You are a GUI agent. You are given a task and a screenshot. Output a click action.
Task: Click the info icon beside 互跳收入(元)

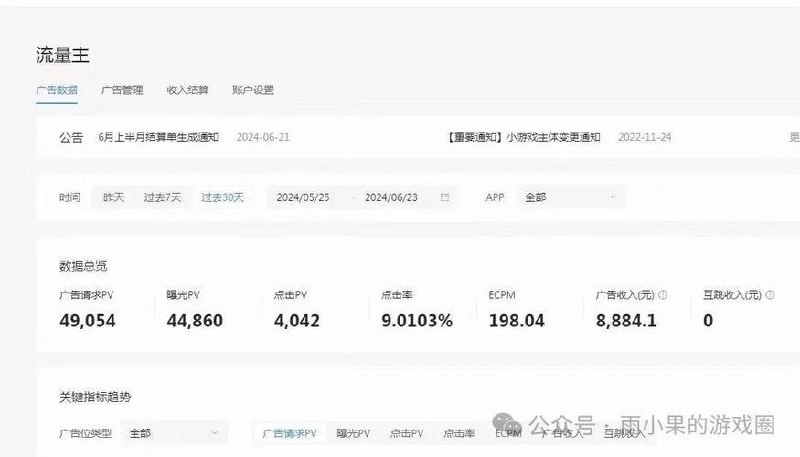[770, 295]
